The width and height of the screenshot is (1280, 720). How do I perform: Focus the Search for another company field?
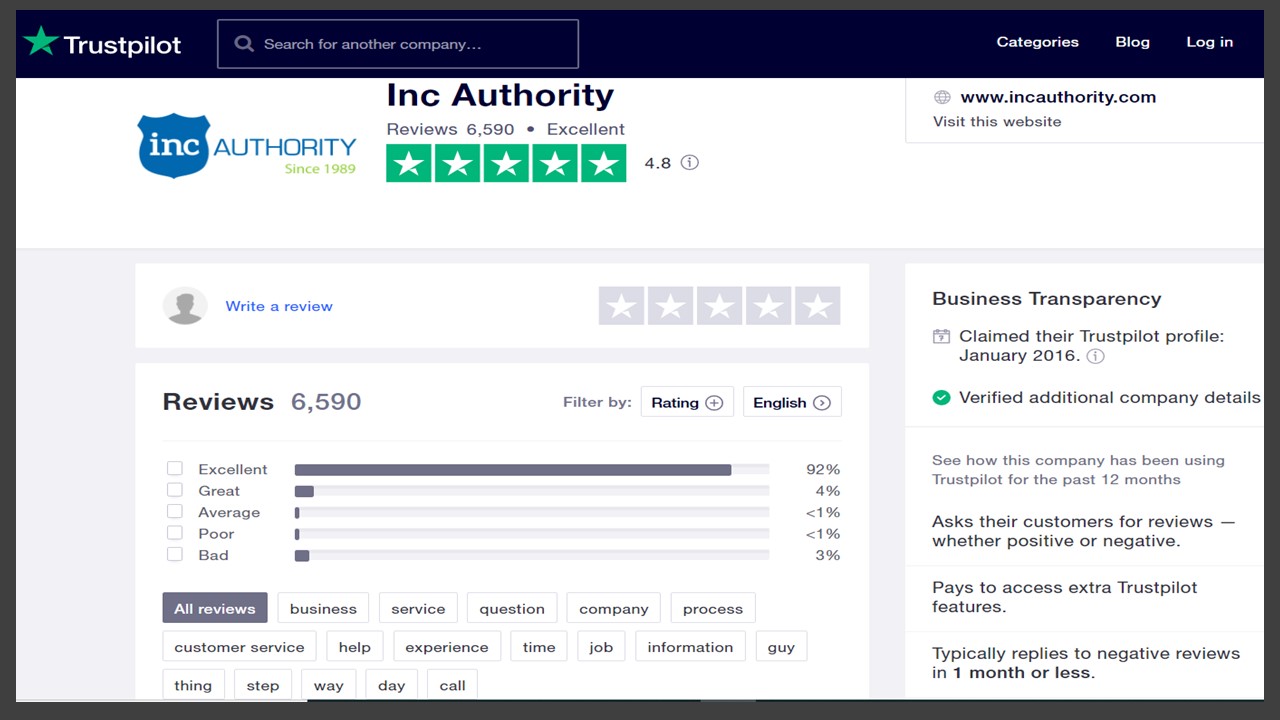(x=398, y=44)
